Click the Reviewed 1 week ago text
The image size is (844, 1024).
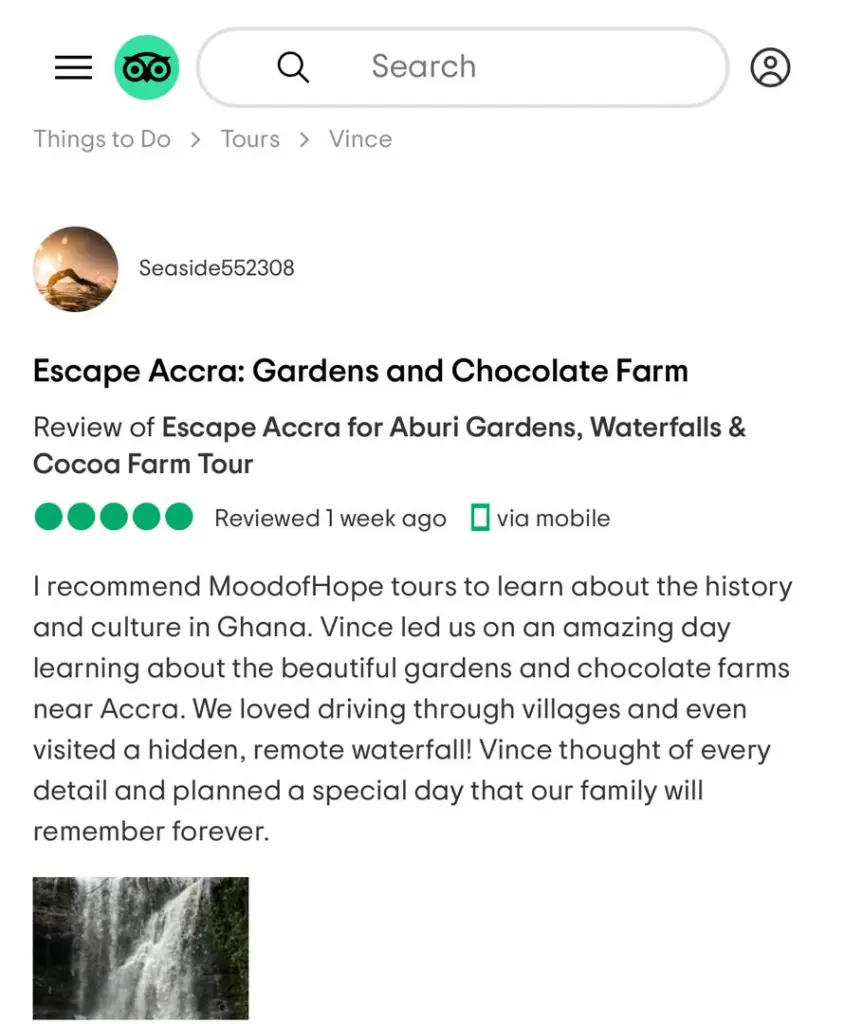(331, 519)
